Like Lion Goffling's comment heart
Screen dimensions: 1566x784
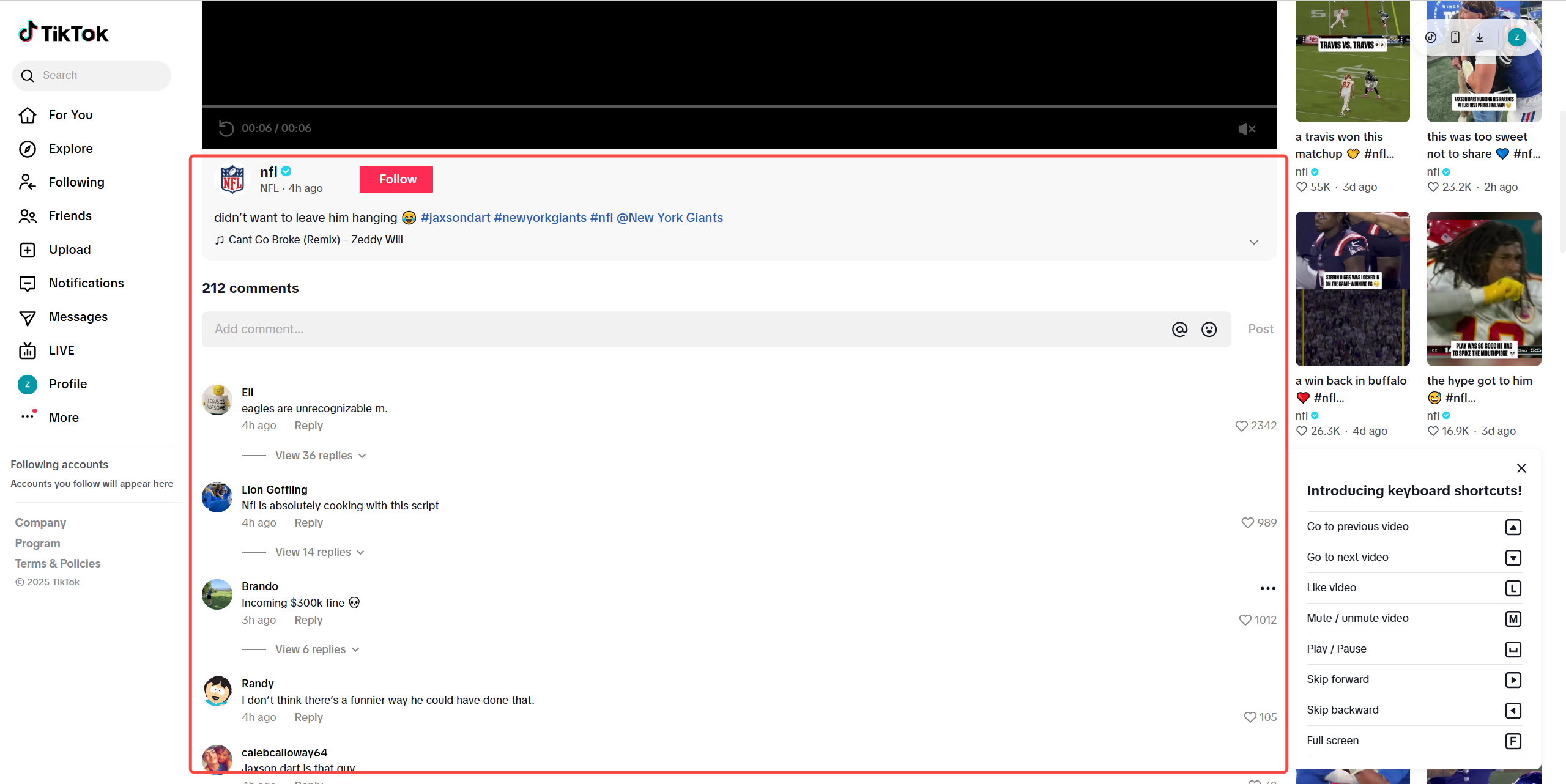tap(1247, 523)
